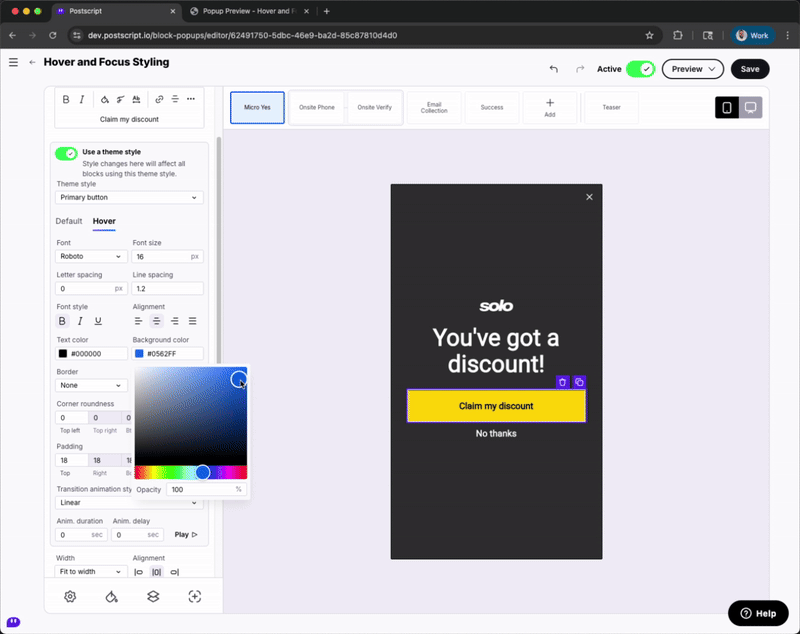Align block left under Width alignment
800x634 pixels.
coord(138,572)
